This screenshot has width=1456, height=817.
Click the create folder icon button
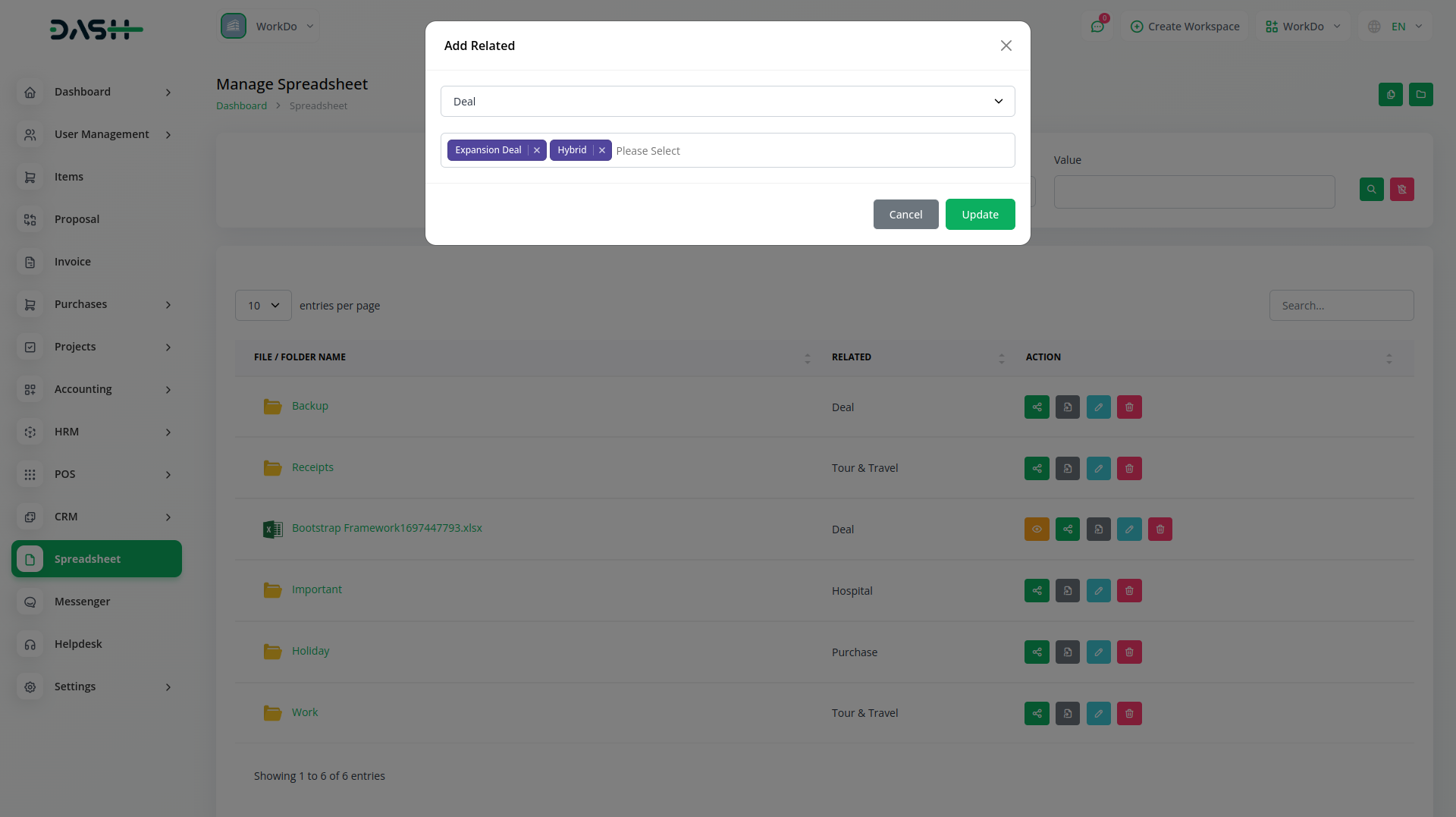click(x=1421, y=95)
